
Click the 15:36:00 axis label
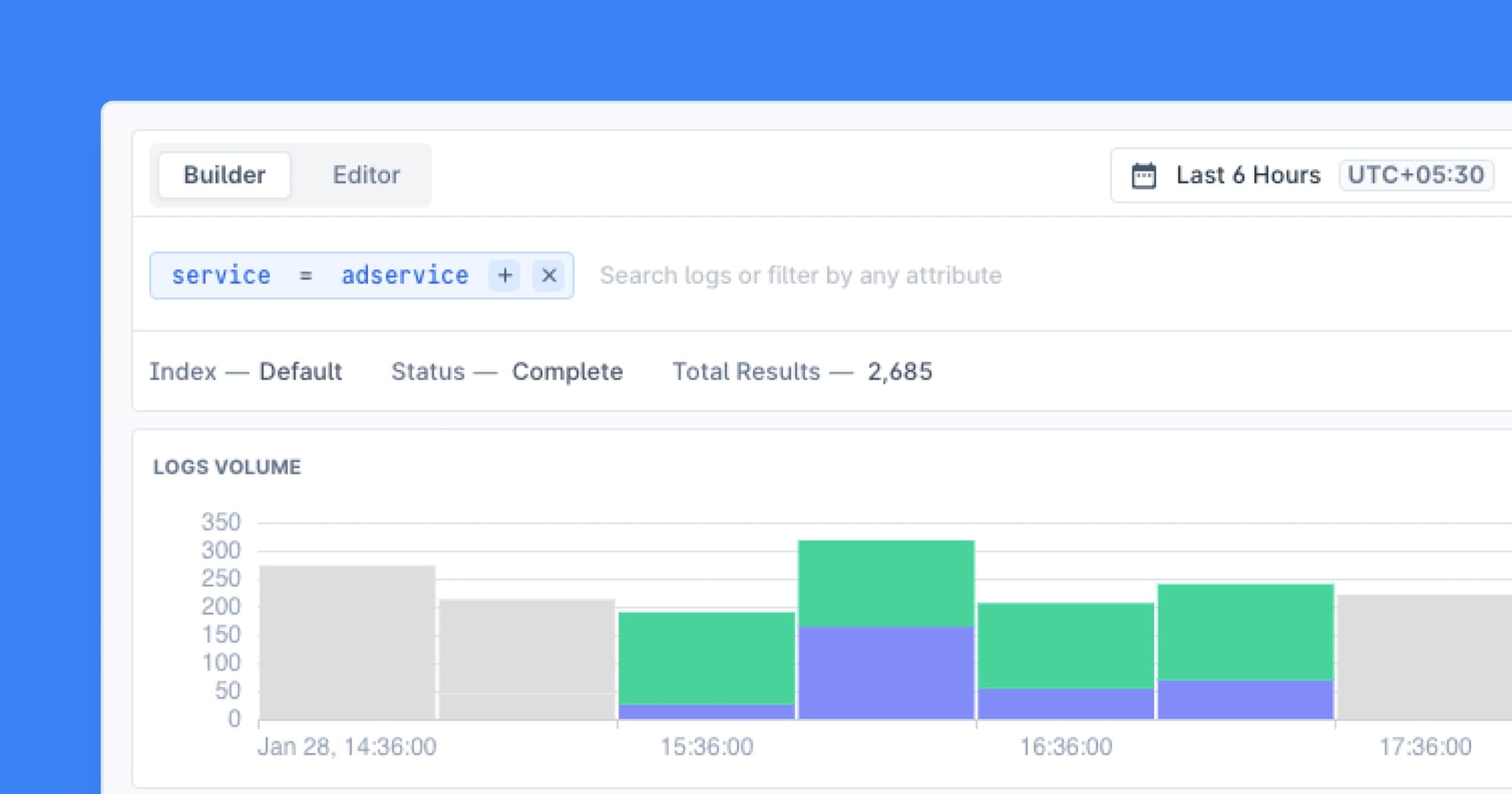coord(707,747)
